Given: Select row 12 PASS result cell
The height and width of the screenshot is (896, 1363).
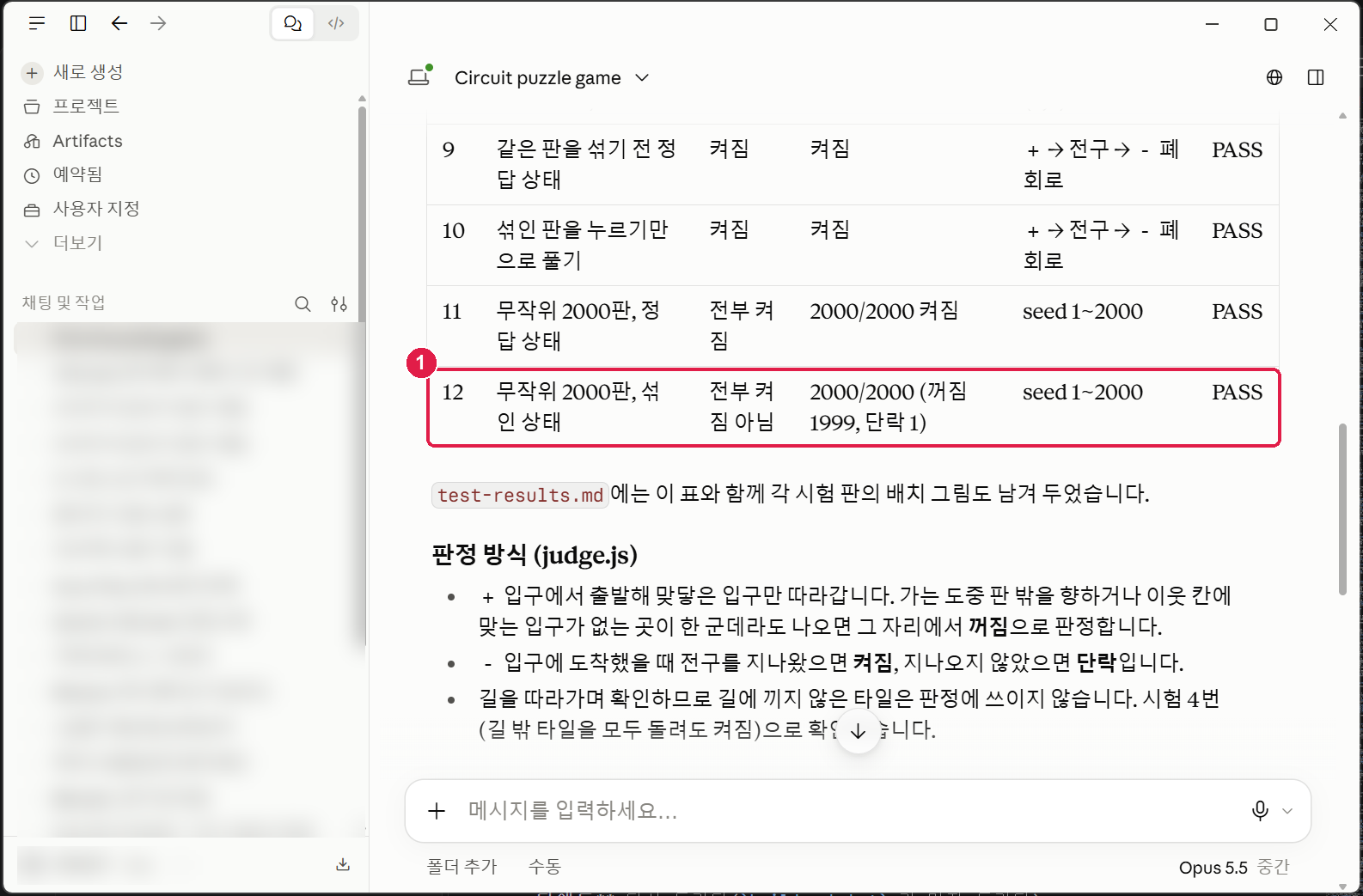Looking at the screenshot, I should tap(1238, 393).
